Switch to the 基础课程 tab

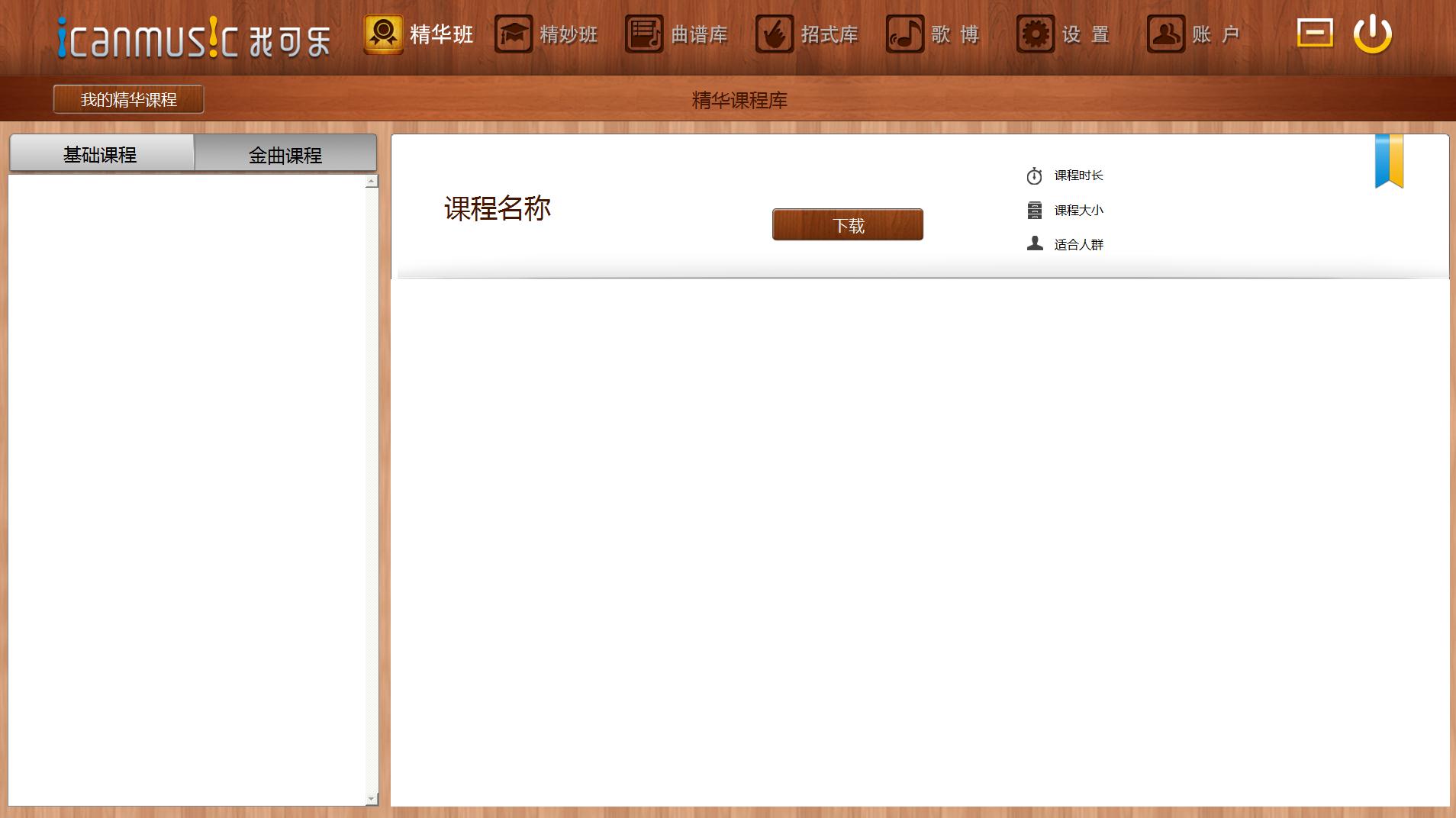tap(101, 155)
